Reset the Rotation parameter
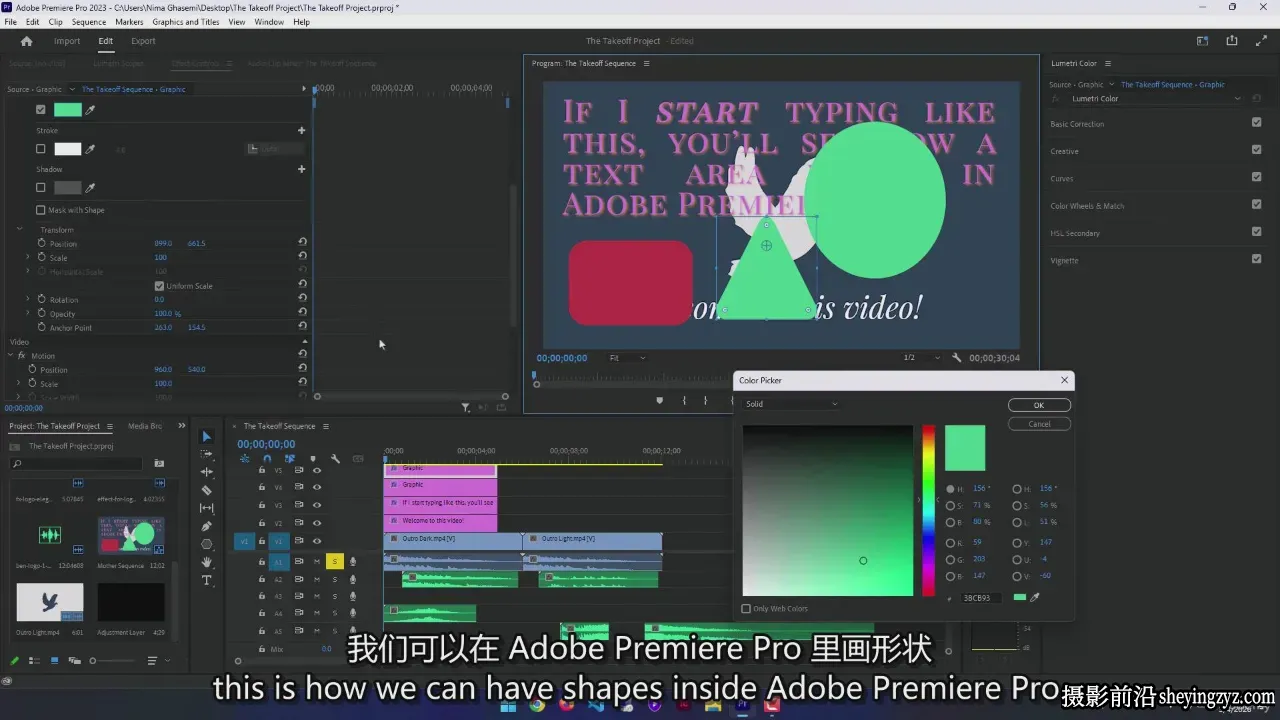This screenshot has width=1280, height=720. click(302, 299)
